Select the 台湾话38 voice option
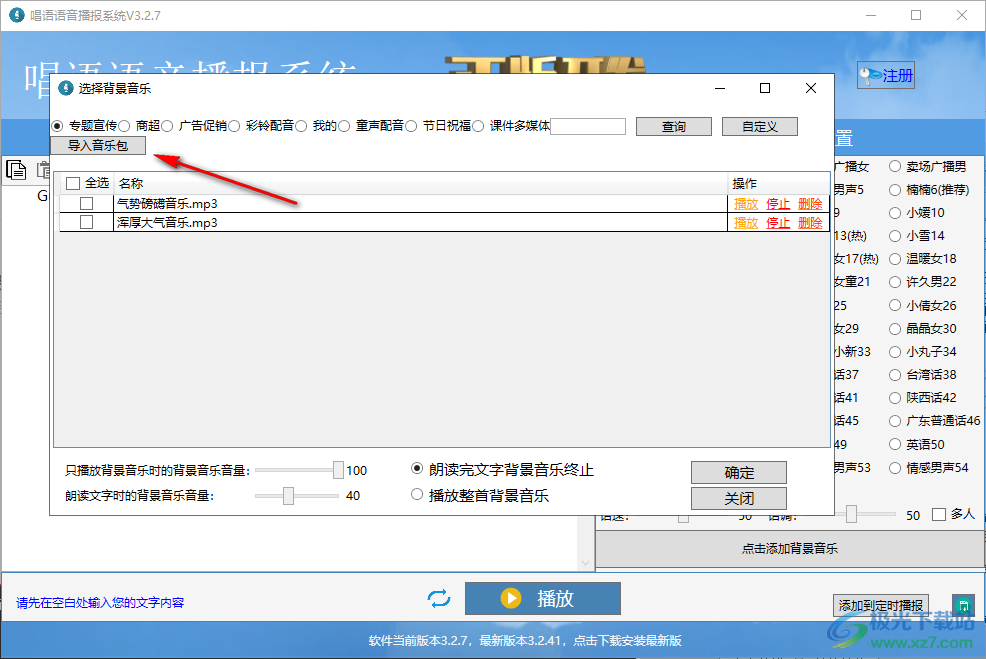The width and height of the screenshot is (986, 659). (896, 374)
